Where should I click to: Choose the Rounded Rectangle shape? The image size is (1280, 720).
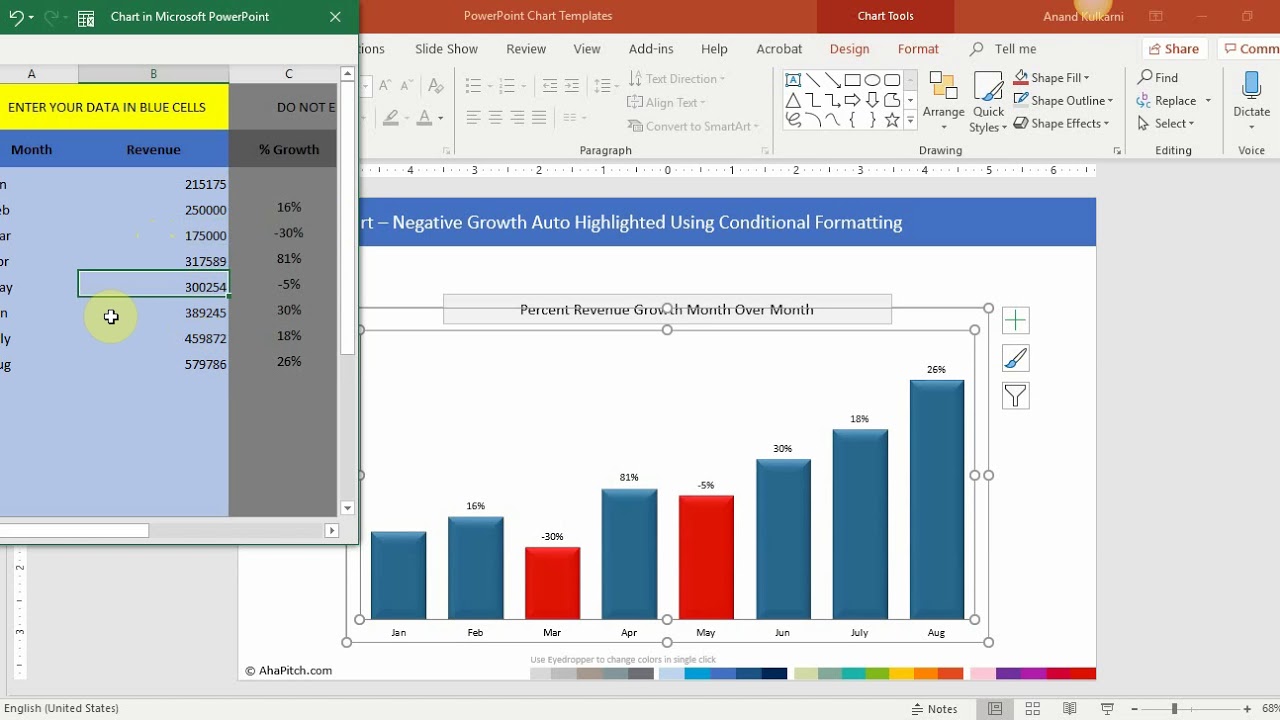point(892,80)
